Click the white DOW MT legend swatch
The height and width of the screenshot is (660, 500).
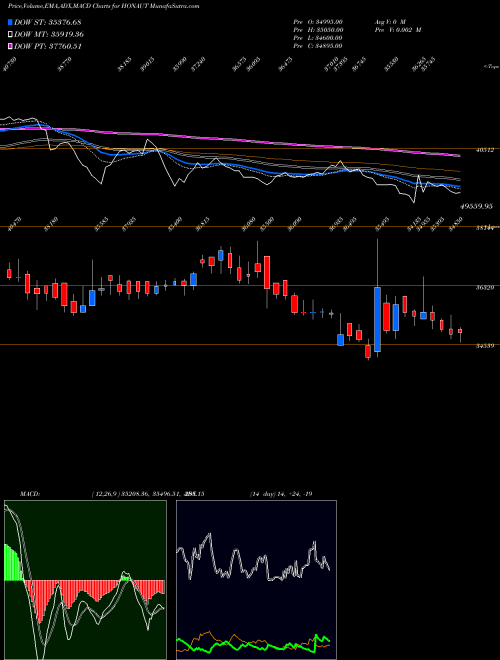[10, 35]
